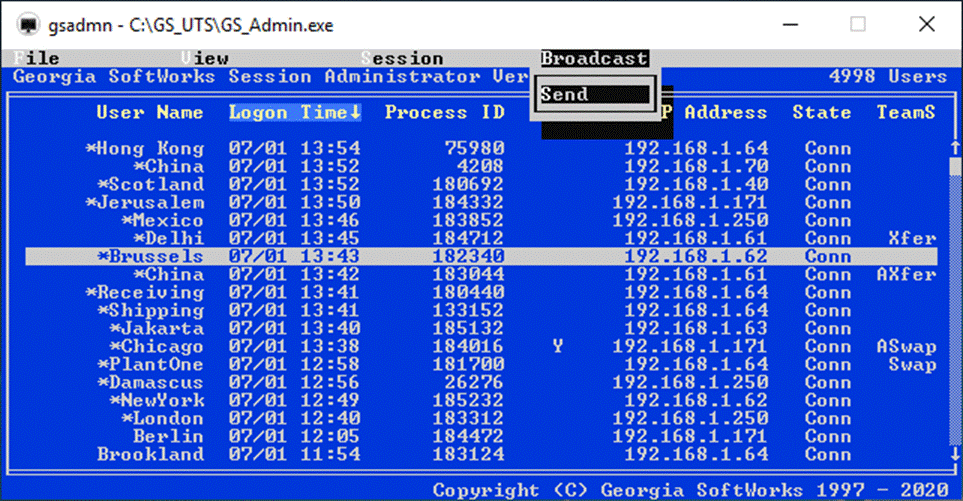This screenshot has width=963, height=501.
Task: Select the *Receiving session row
Action: tap(482, 292)
